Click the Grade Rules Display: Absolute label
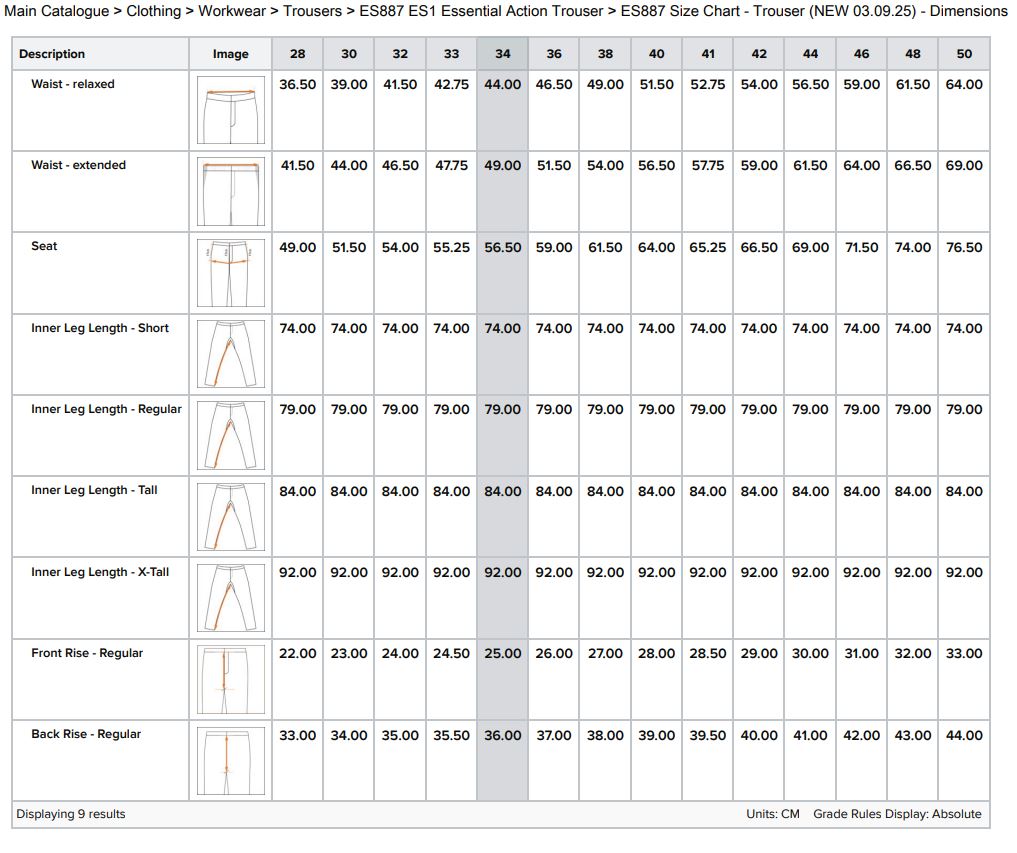Viewport: 1017px width, 853px height. (x=897, y=814)
